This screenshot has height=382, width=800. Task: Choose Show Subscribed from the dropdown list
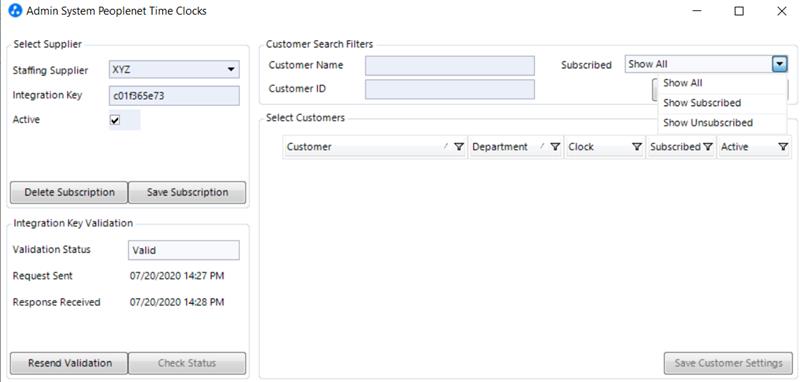(x=722, y=103)
